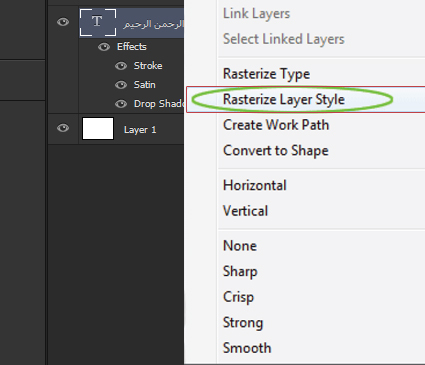Viewport: 425px width, 365px height.
Task: Hide the Drop Shadow effect eye icon
Action: click(x=121, y=104)
